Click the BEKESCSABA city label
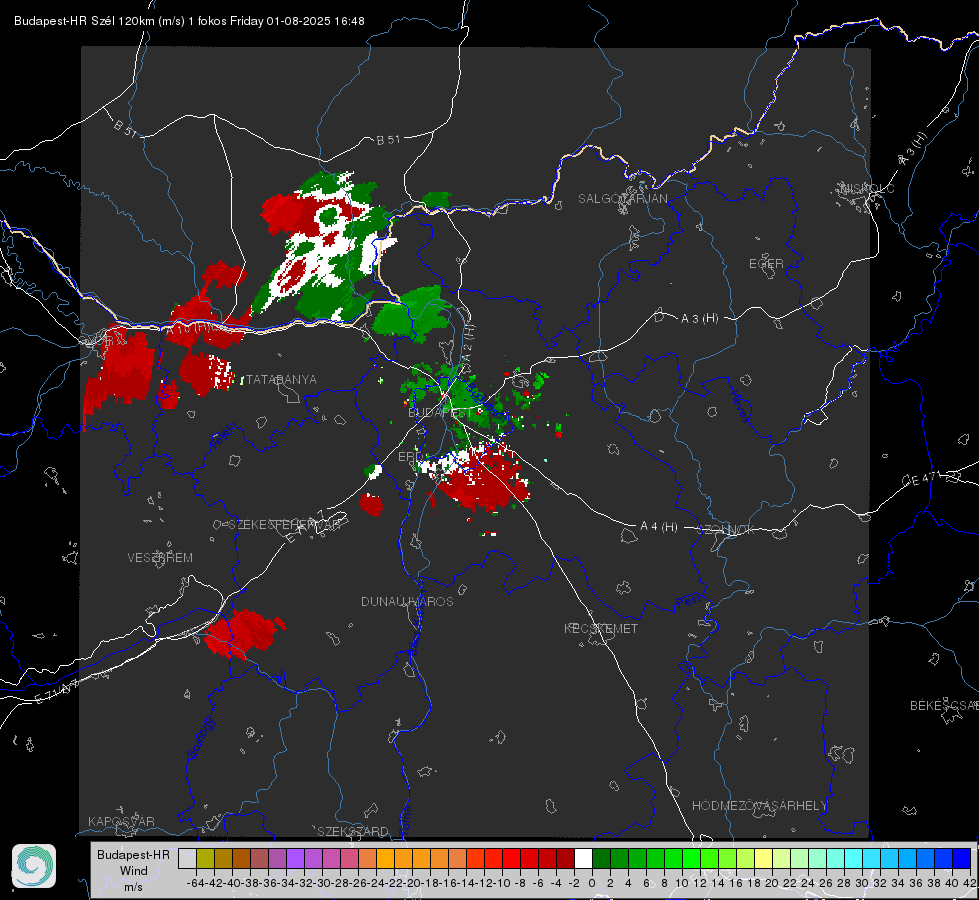Screen dimensions: 979x900 click(944, 706)
